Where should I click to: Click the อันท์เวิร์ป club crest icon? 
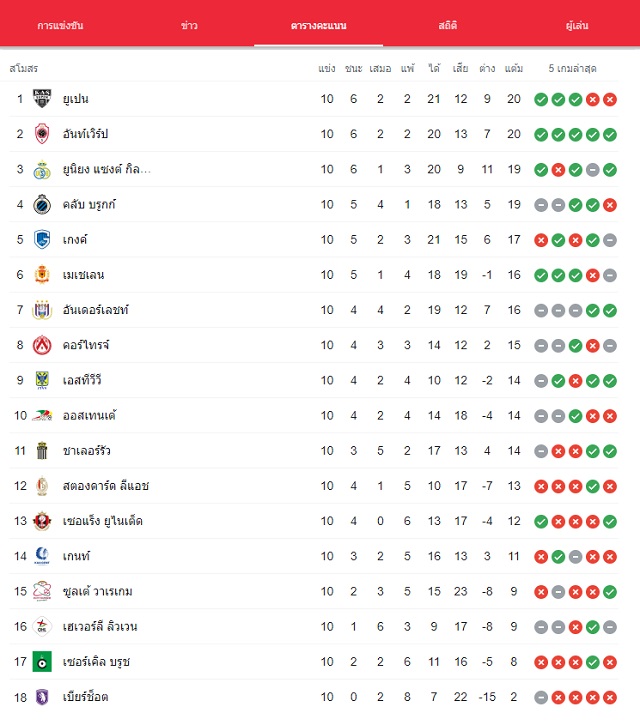42,134
